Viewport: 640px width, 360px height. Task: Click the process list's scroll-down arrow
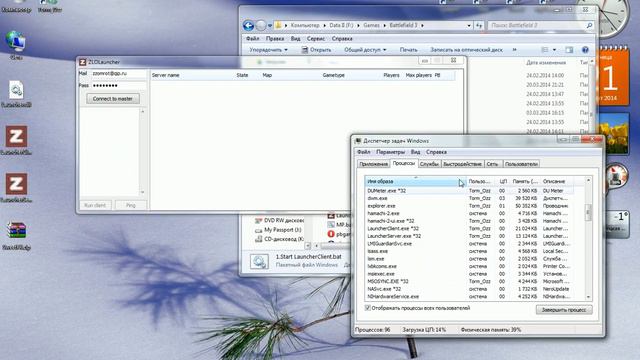(x=588, y=297)
